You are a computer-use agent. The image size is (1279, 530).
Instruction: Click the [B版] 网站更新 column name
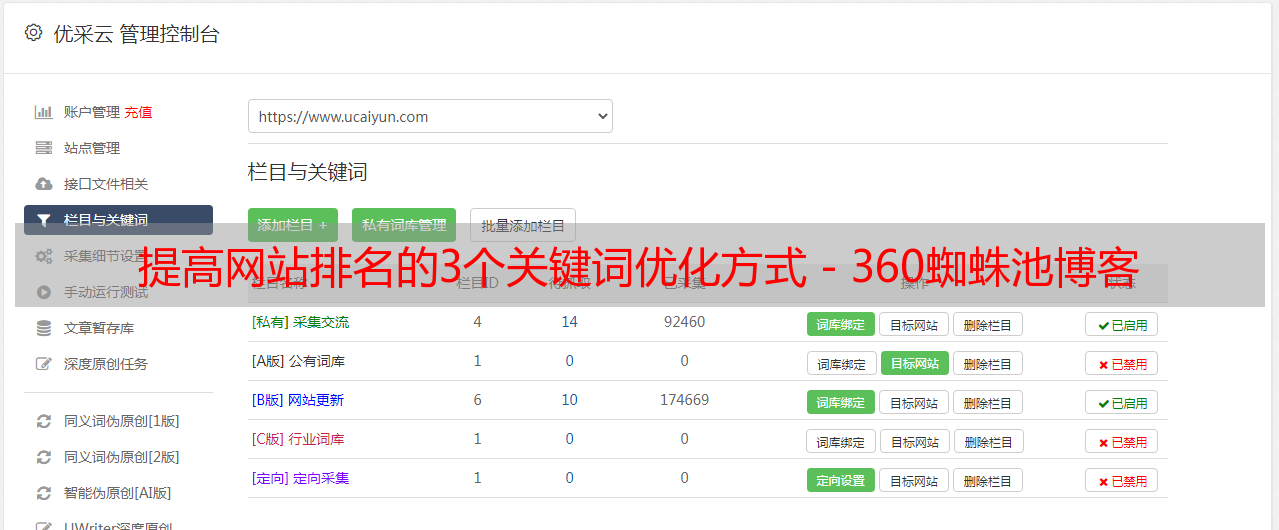coord(297,400)
